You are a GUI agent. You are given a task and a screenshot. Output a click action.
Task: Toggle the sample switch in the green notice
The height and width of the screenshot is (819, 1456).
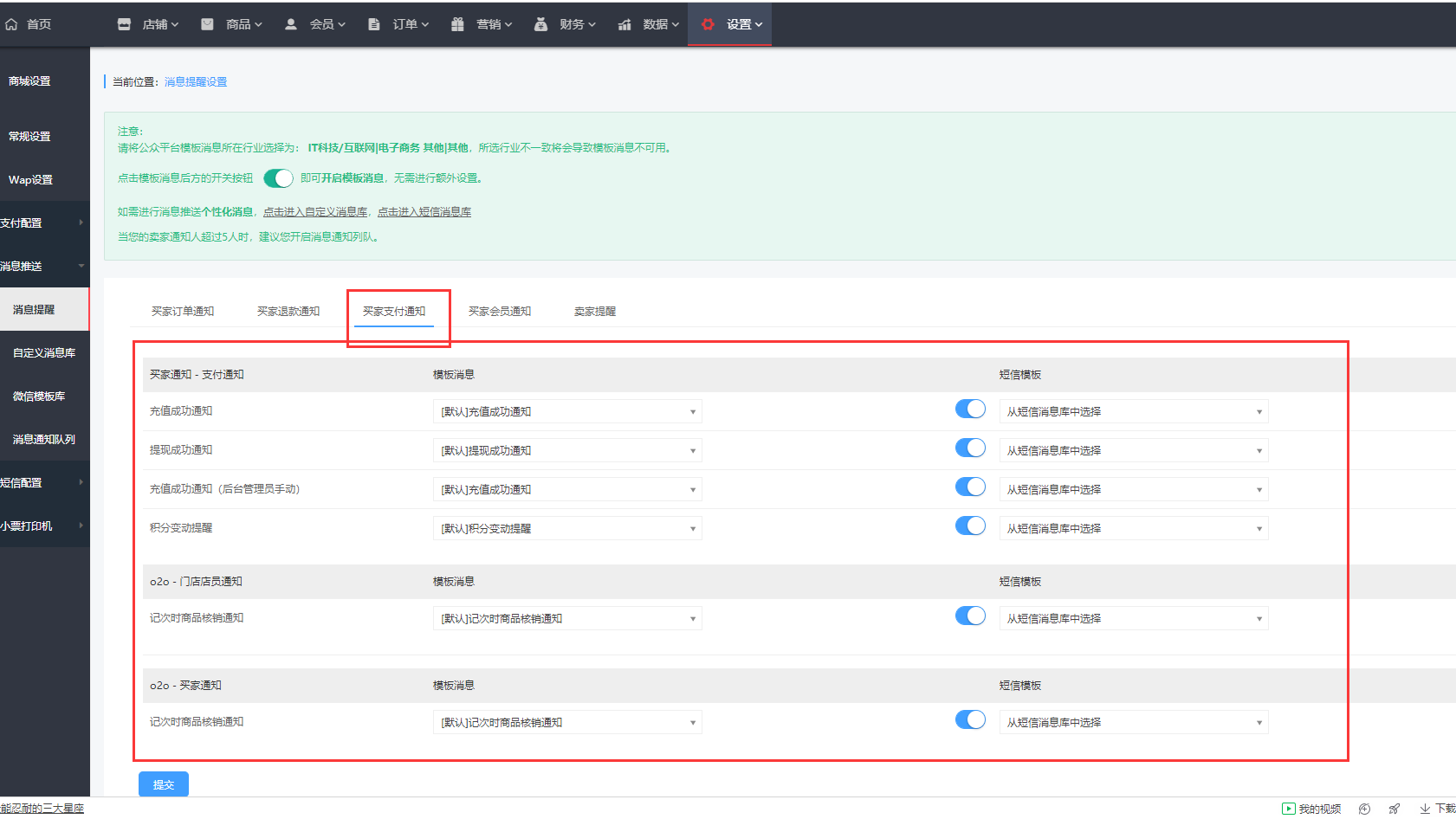[x=278, y=178]
